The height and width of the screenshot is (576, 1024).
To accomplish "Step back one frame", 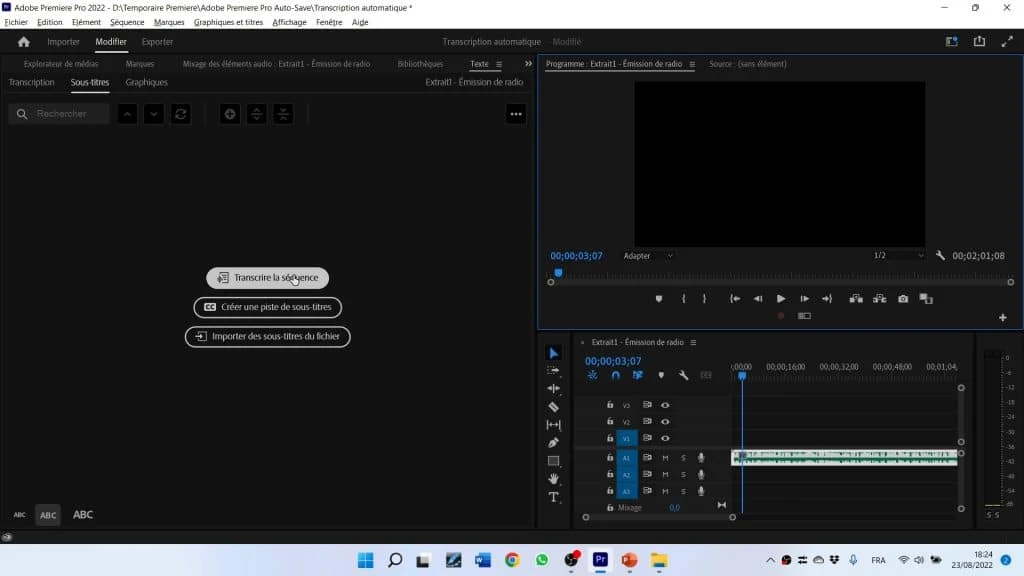I will 758,298.
